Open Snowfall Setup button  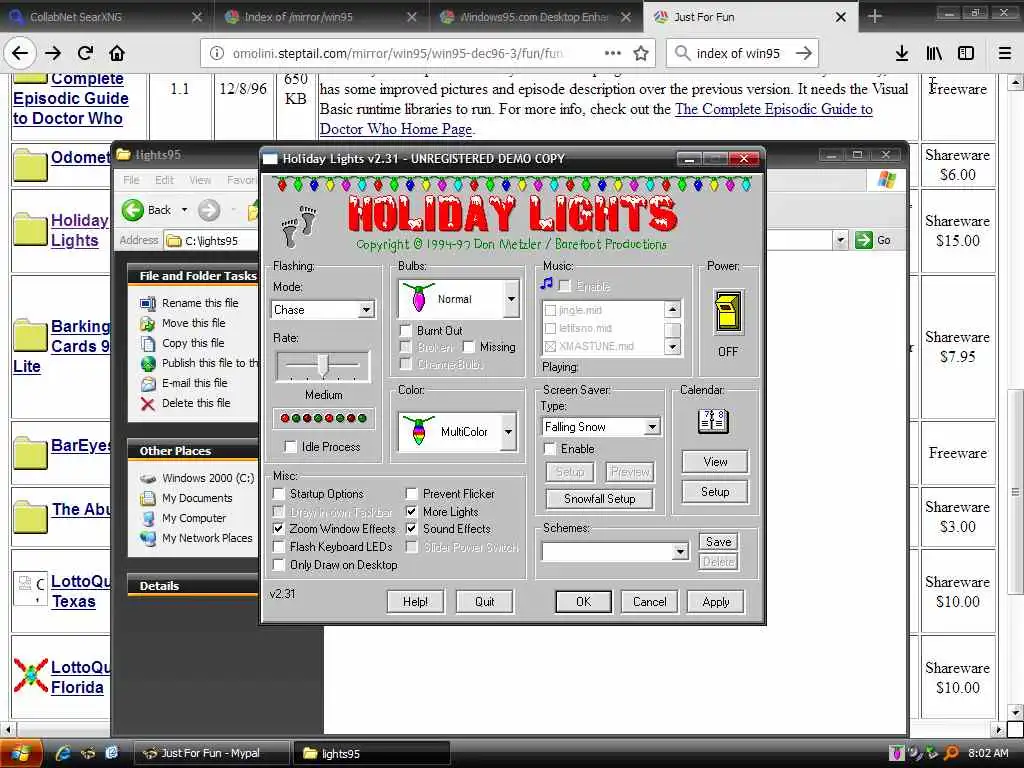600,499
